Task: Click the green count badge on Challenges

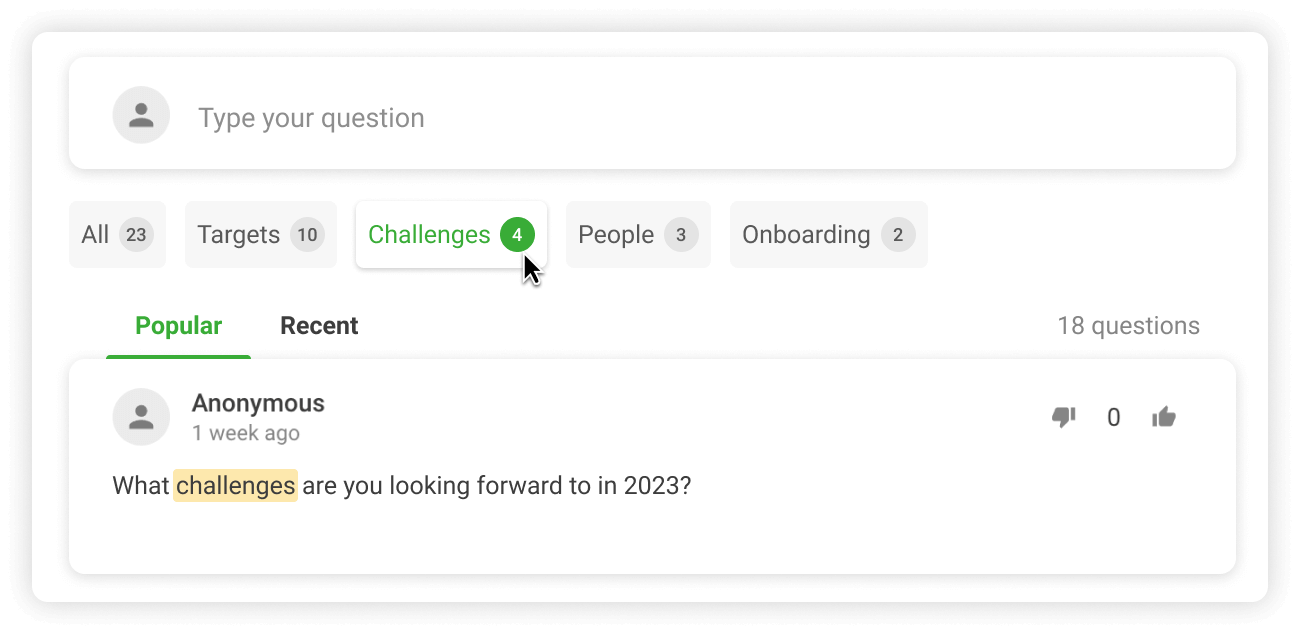Action: coord(517,235)
